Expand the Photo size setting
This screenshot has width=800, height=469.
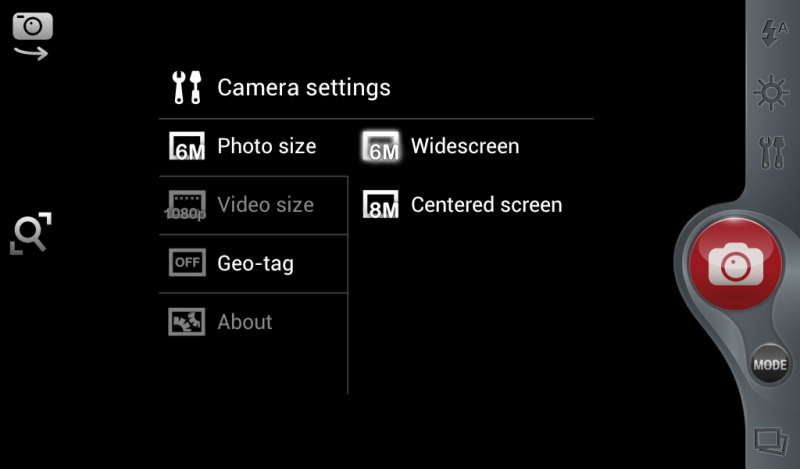tap(253, 147)
